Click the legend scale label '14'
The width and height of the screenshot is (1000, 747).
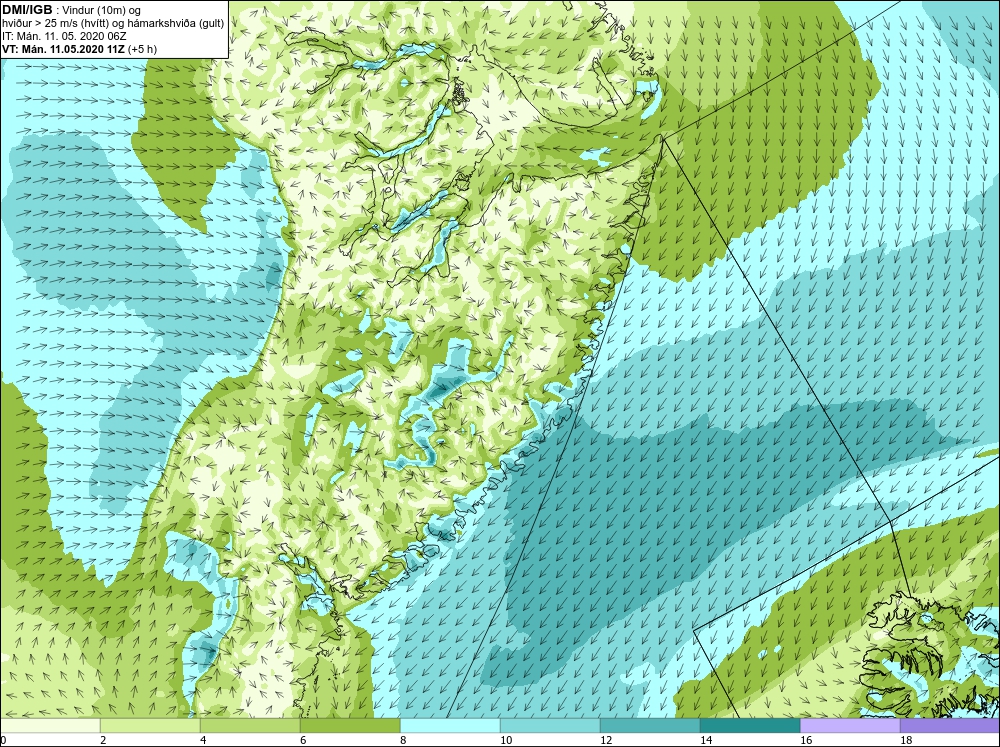(706, 740)
